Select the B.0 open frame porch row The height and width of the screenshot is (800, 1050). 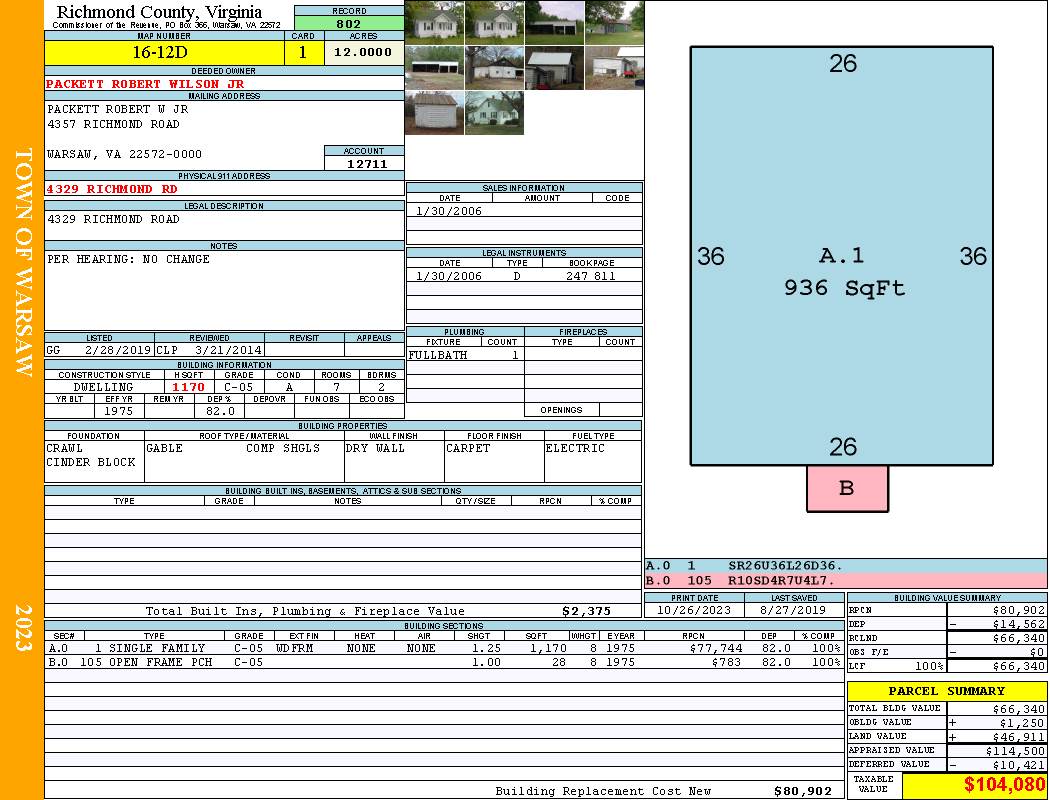coord(442,662)
